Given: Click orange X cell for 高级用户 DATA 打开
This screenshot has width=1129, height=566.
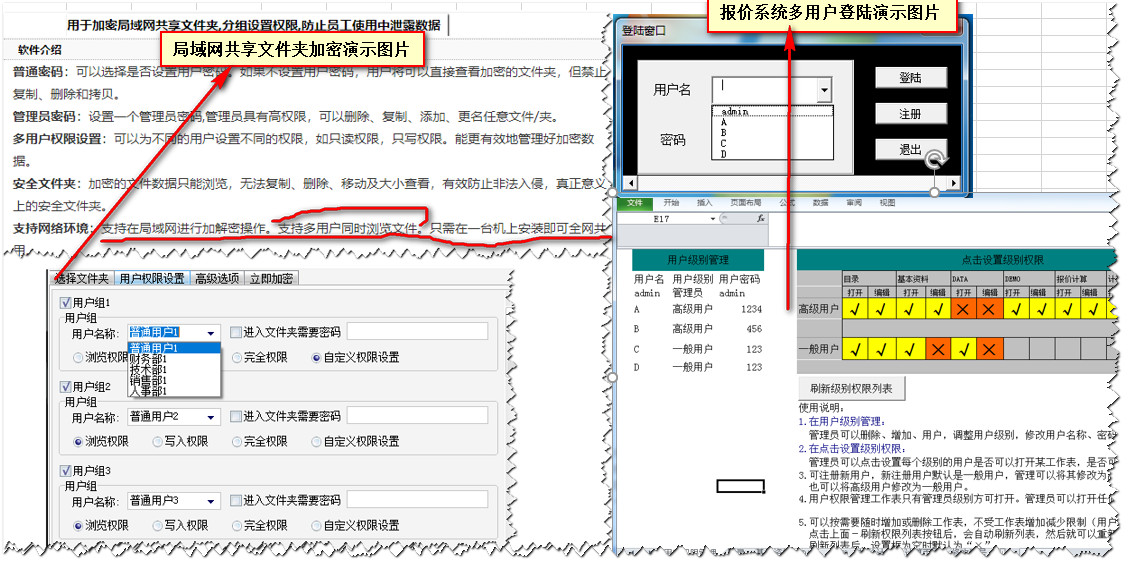Looking at the screenshot, I should (x=962, y=311).
